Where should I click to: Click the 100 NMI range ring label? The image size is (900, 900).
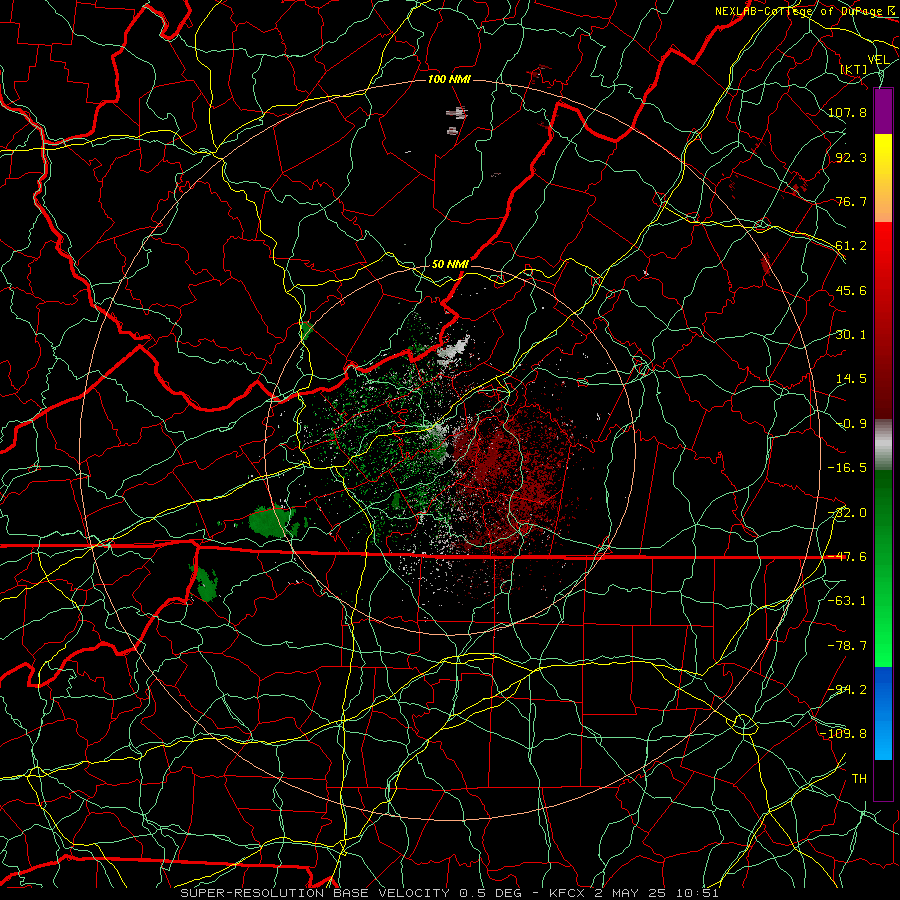coord(449,79)
